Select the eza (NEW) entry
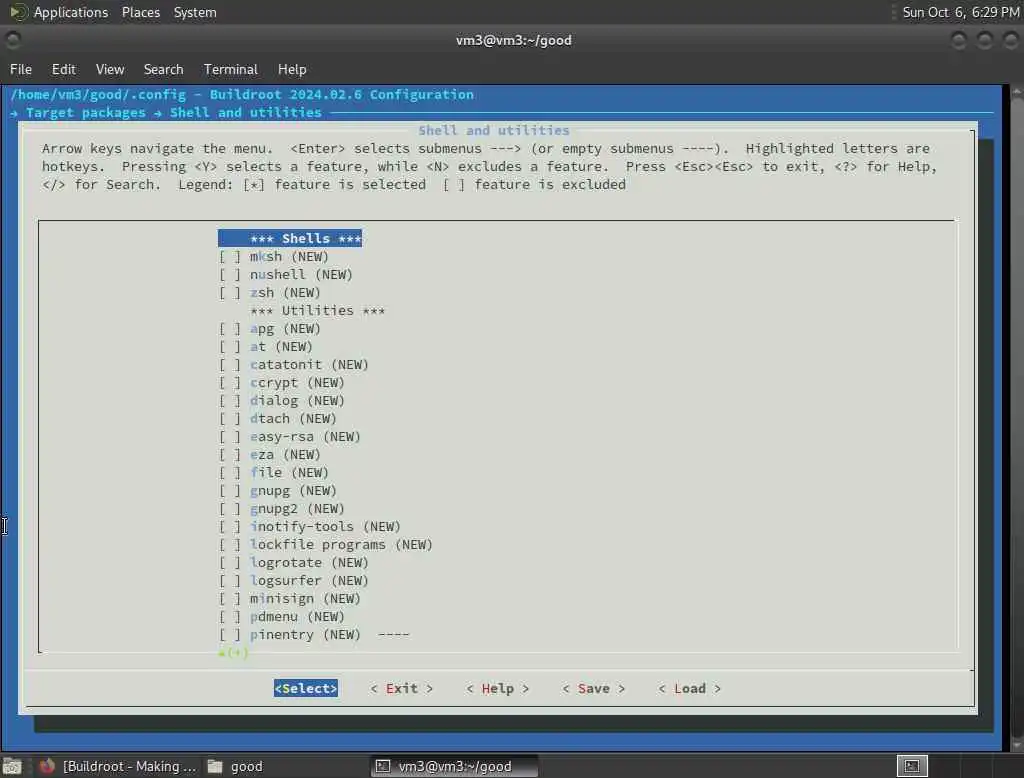The height and width of the screenshot is (778, 1024). click(285, 455)
